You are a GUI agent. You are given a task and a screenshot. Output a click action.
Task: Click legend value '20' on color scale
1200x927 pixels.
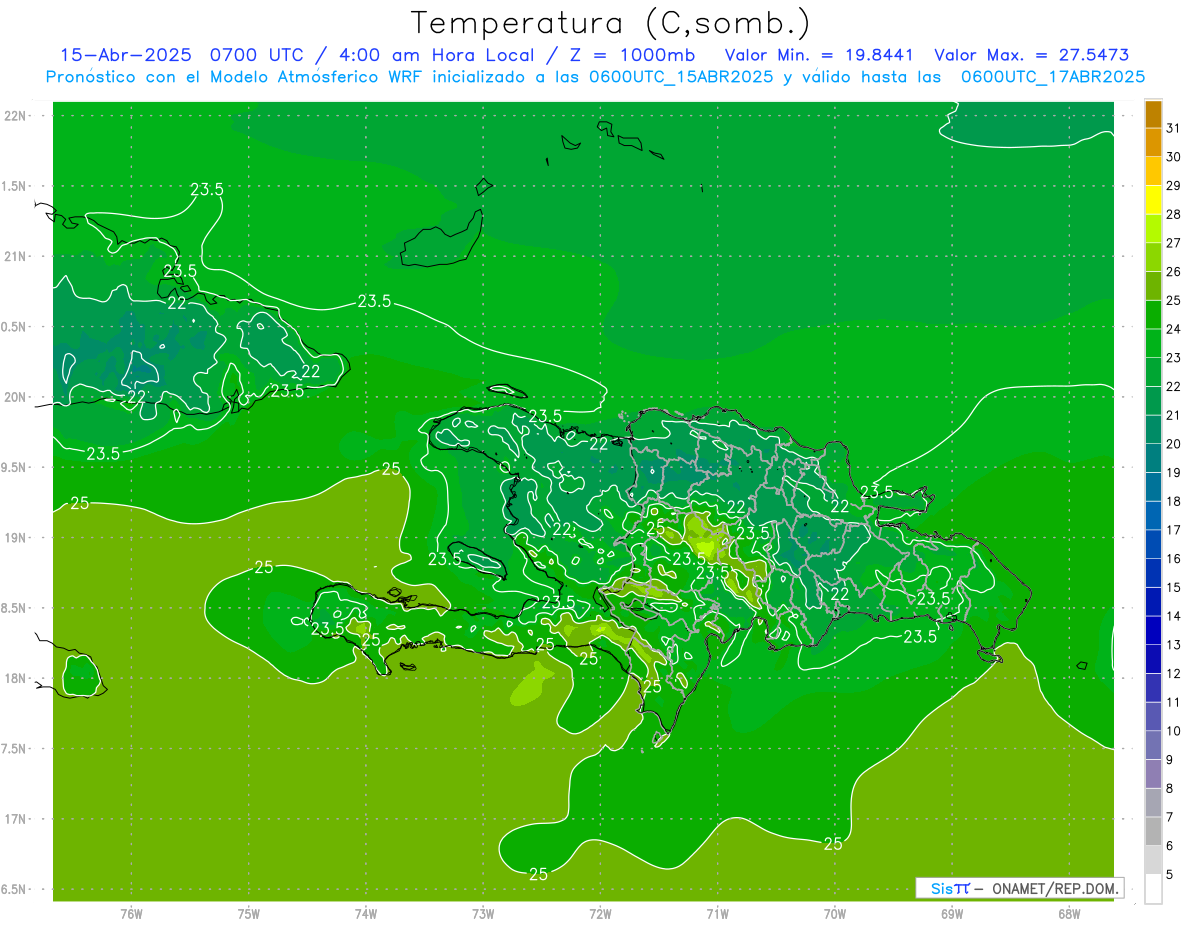pyautogui.click(x=1173, y=444)
